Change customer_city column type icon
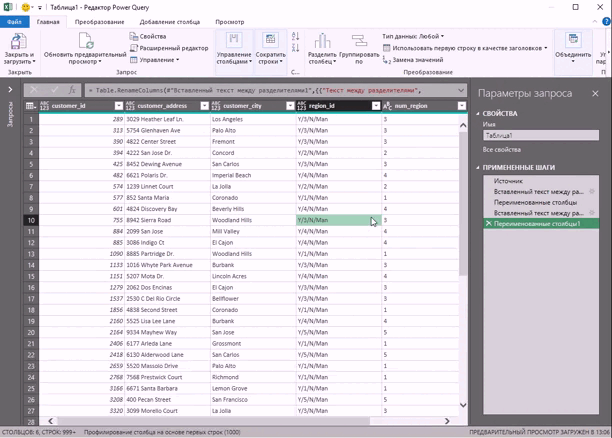The image size is (612, 438). (216, 106)
